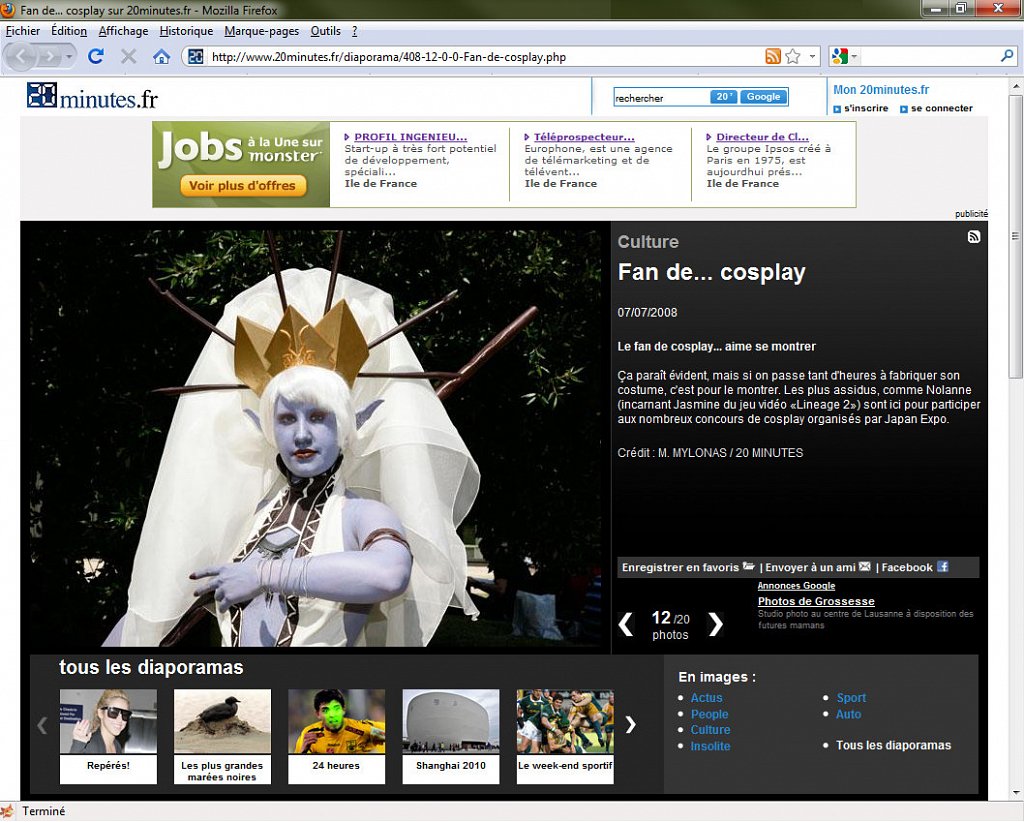Click the Insolite category link

point(711,746)
